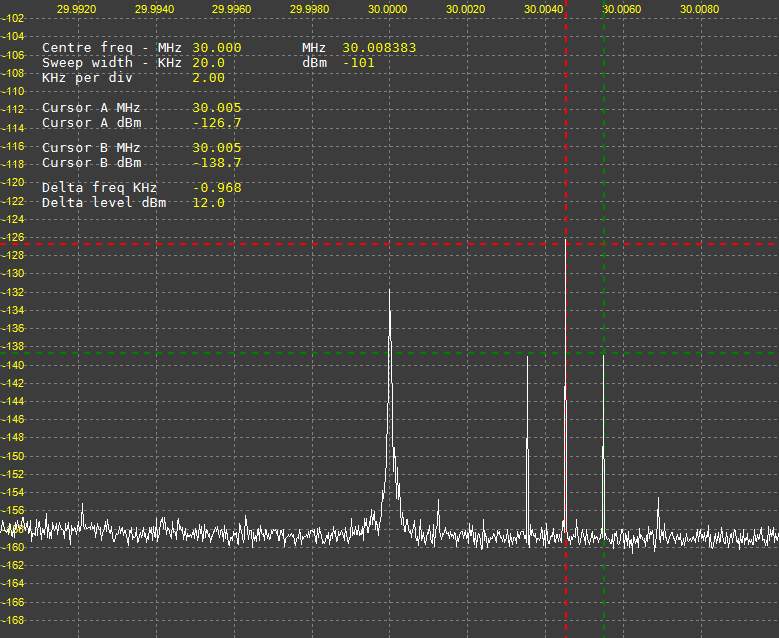Viewport: 779px width, 638px height.
Task: Click the Sweep width - KHz label
Action: [x=111, y=63]
